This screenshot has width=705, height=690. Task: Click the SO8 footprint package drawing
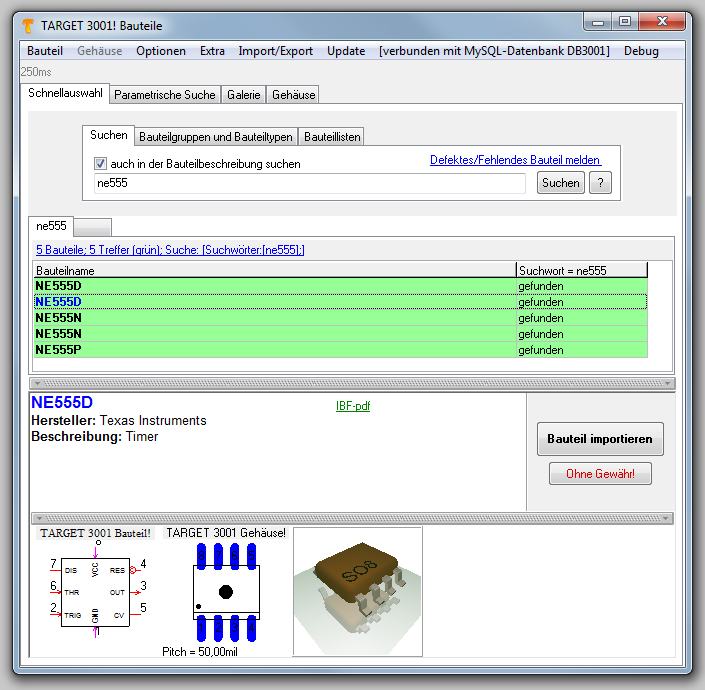(x=226, y=592)
